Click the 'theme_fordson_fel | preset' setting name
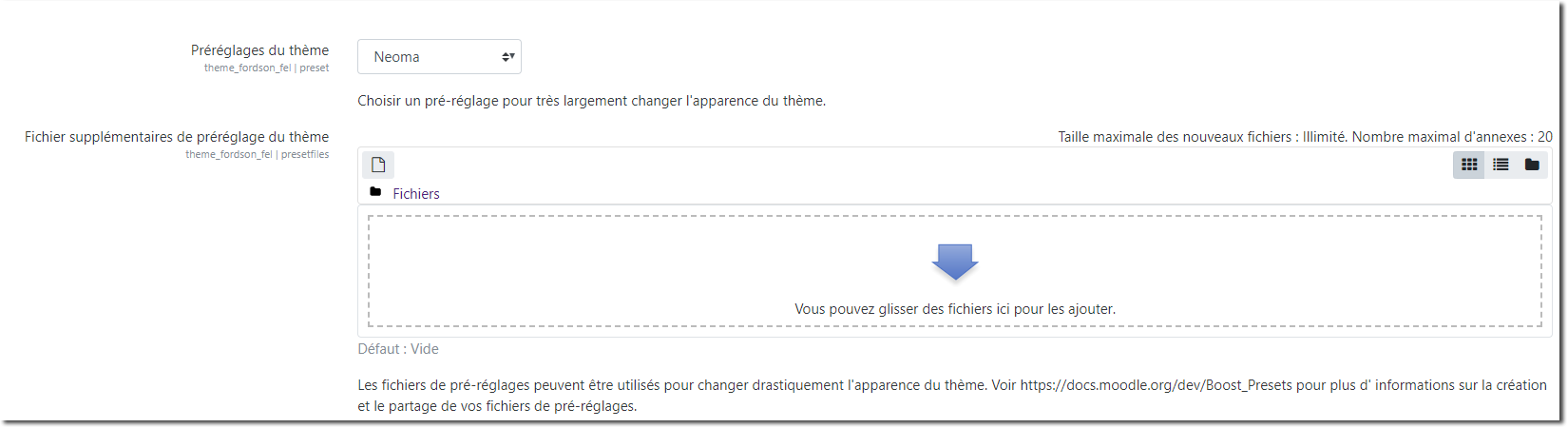Screen dimensions: 1568x428 pyautogui.click(x=266, y=68)
